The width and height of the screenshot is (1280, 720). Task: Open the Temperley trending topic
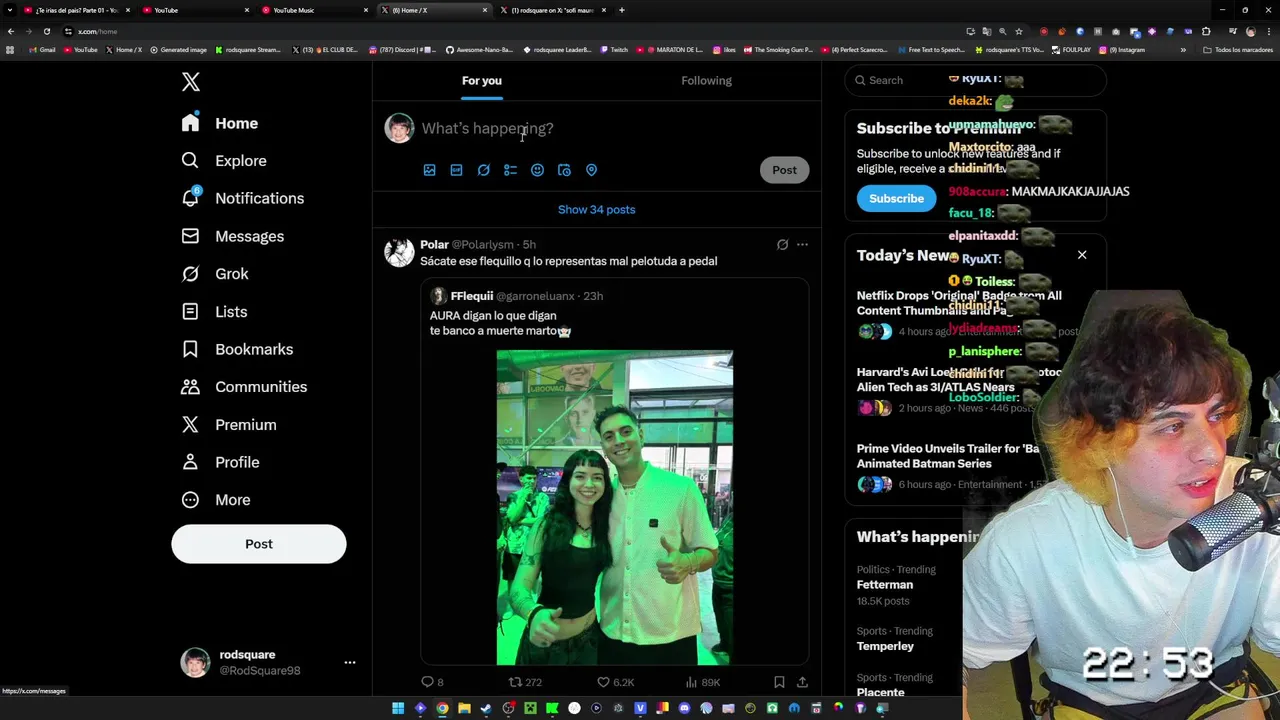886,646
